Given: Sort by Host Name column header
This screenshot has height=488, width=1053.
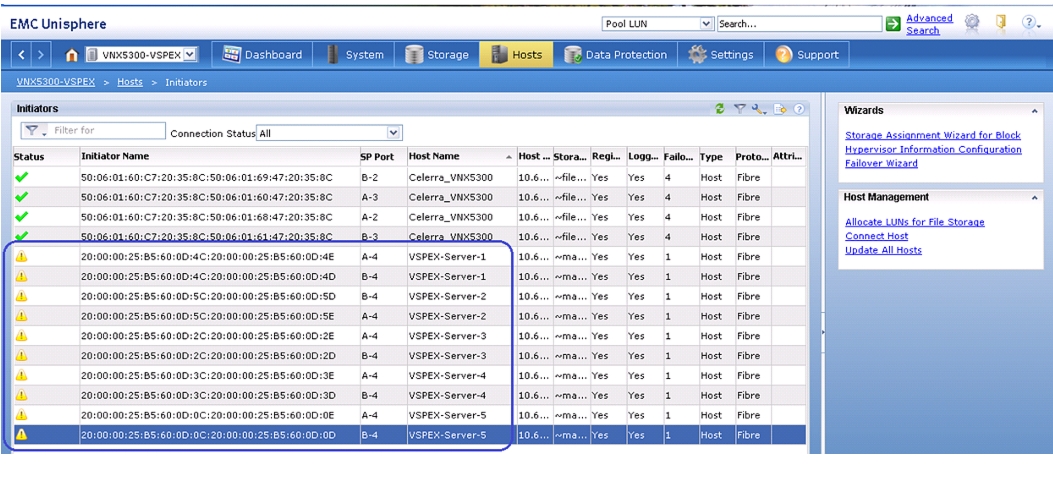Looking at the screenshot, I should (462, 156).
